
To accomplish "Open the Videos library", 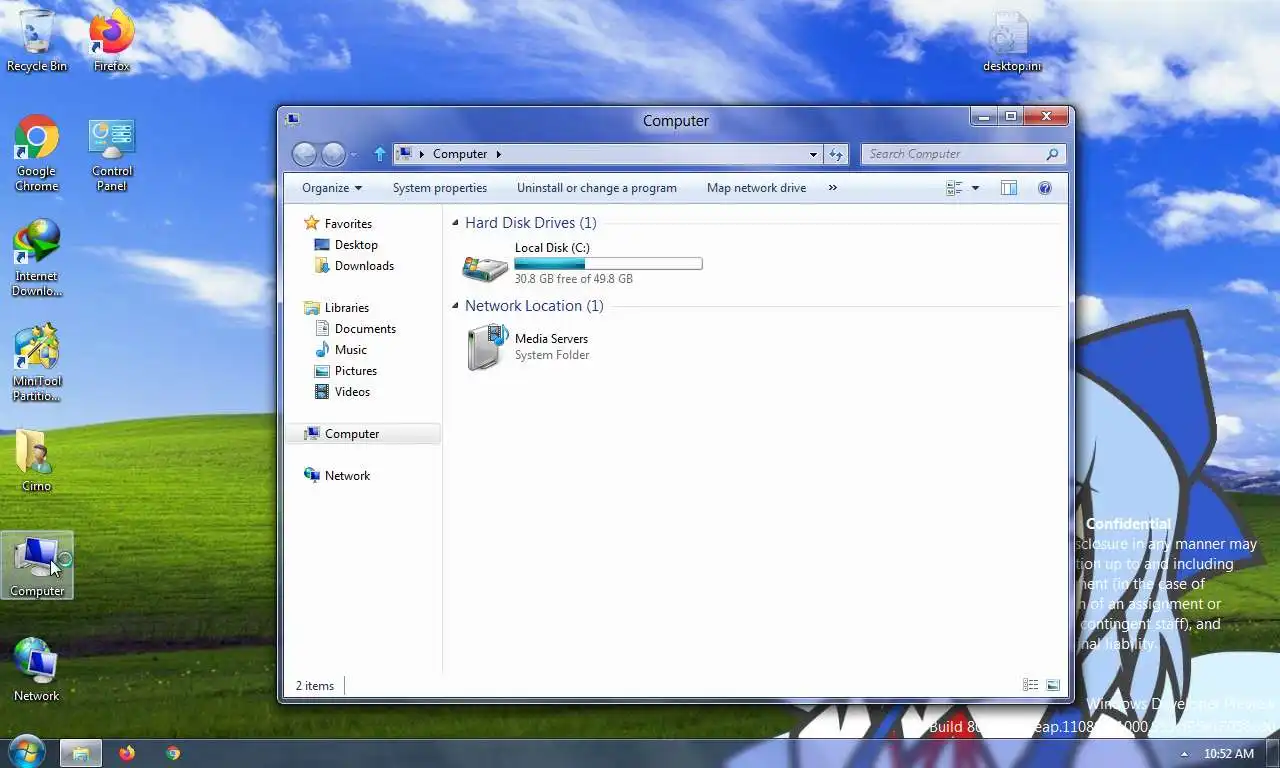I will tap(352, 392).
